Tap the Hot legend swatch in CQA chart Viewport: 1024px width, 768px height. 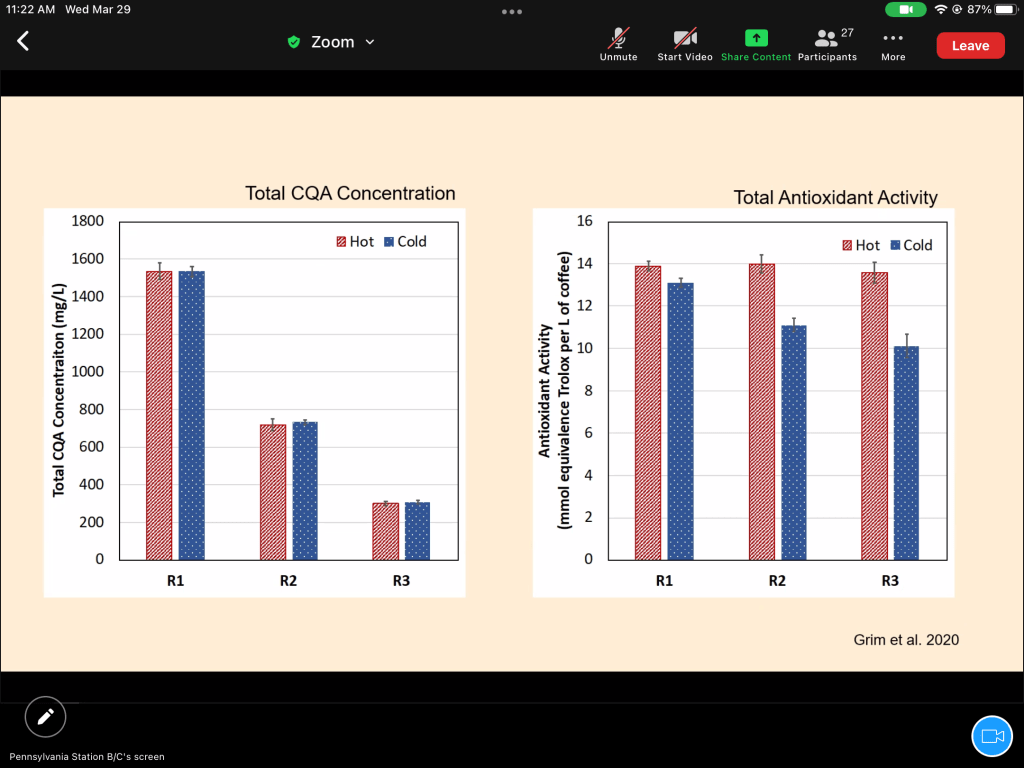(x=340, y=241)
